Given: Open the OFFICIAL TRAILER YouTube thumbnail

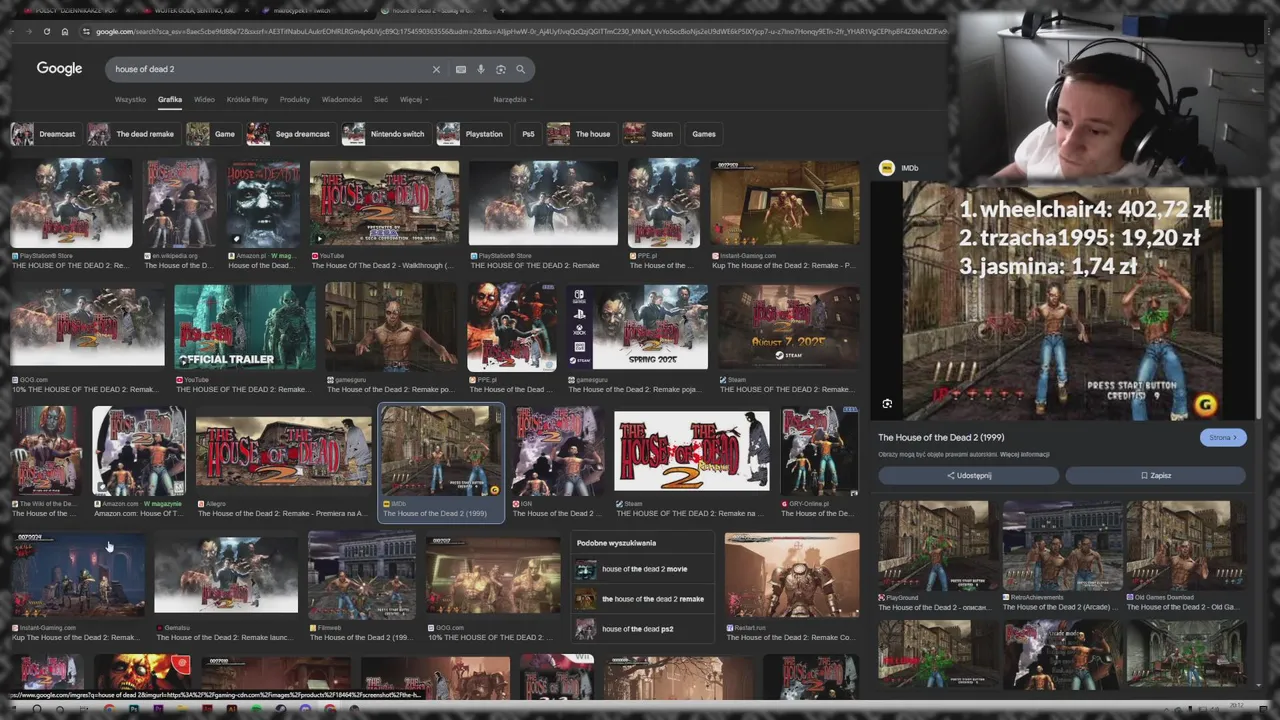Looking at the screenshot, I should click(244, 326).
